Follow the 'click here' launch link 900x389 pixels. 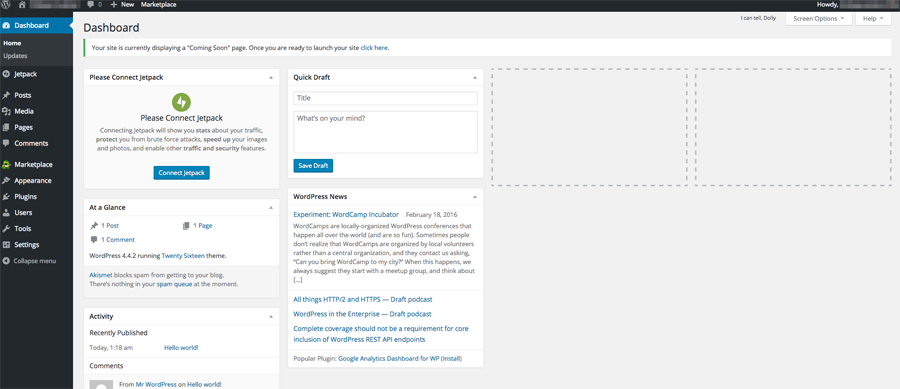click(x=374, y=48)
